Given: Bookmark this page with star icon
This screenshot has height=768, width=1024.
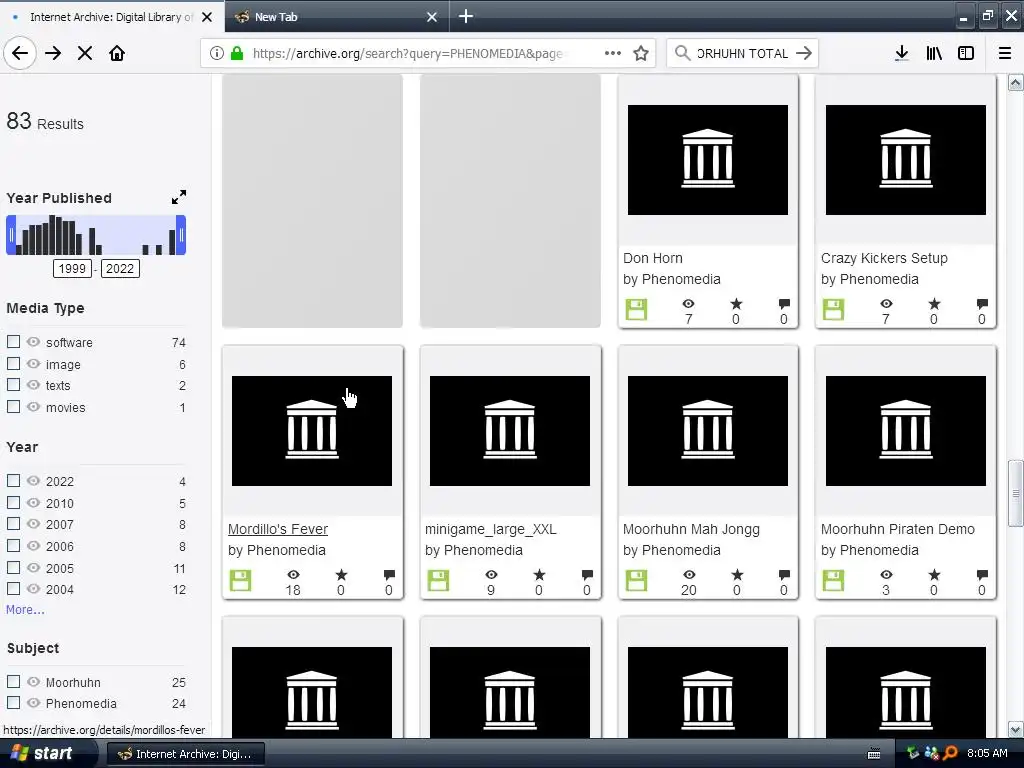Looking at the screenshot, I should [x=641, y=53].
